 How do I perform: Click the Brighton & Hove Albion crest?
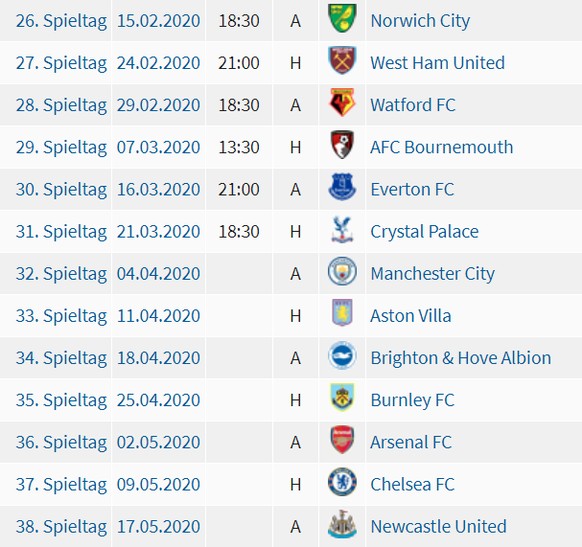pos(342,356)
